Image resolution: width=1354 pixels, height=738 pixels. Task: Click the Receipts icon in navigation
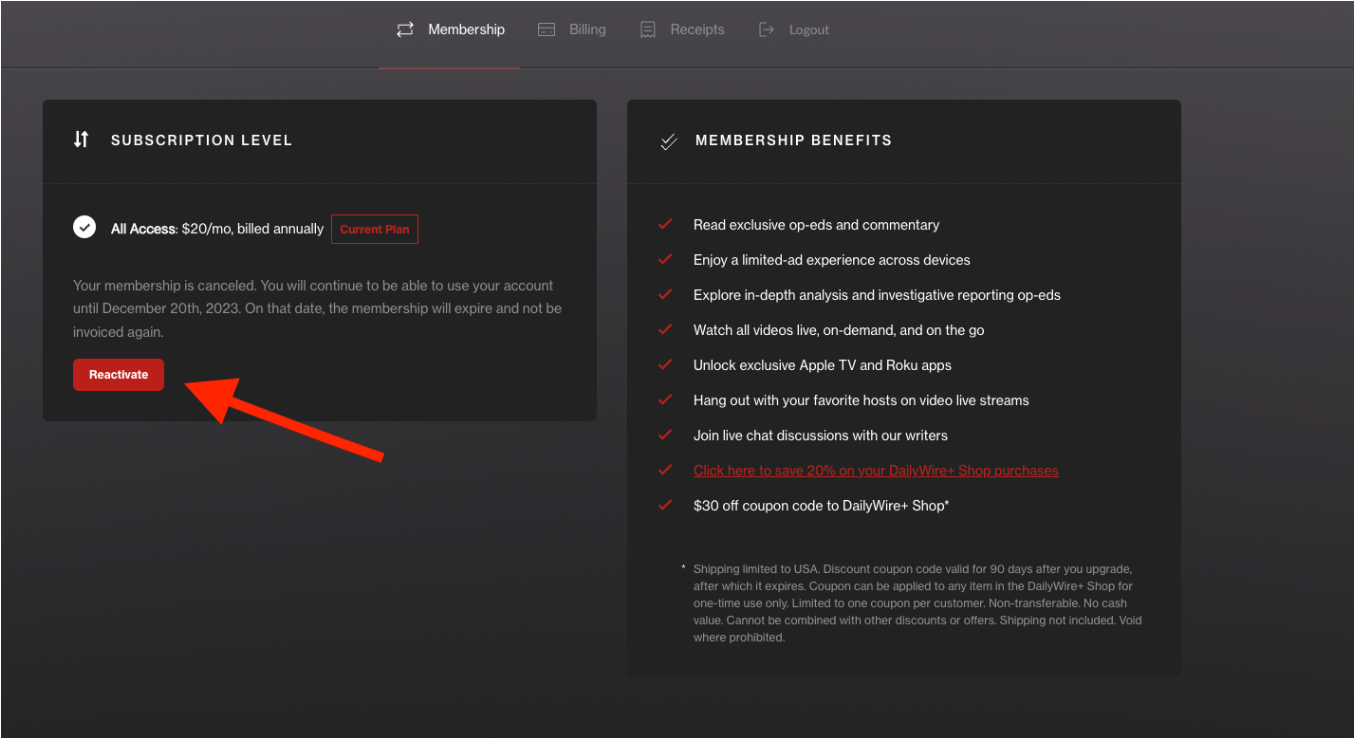click(x=648, y=30)
